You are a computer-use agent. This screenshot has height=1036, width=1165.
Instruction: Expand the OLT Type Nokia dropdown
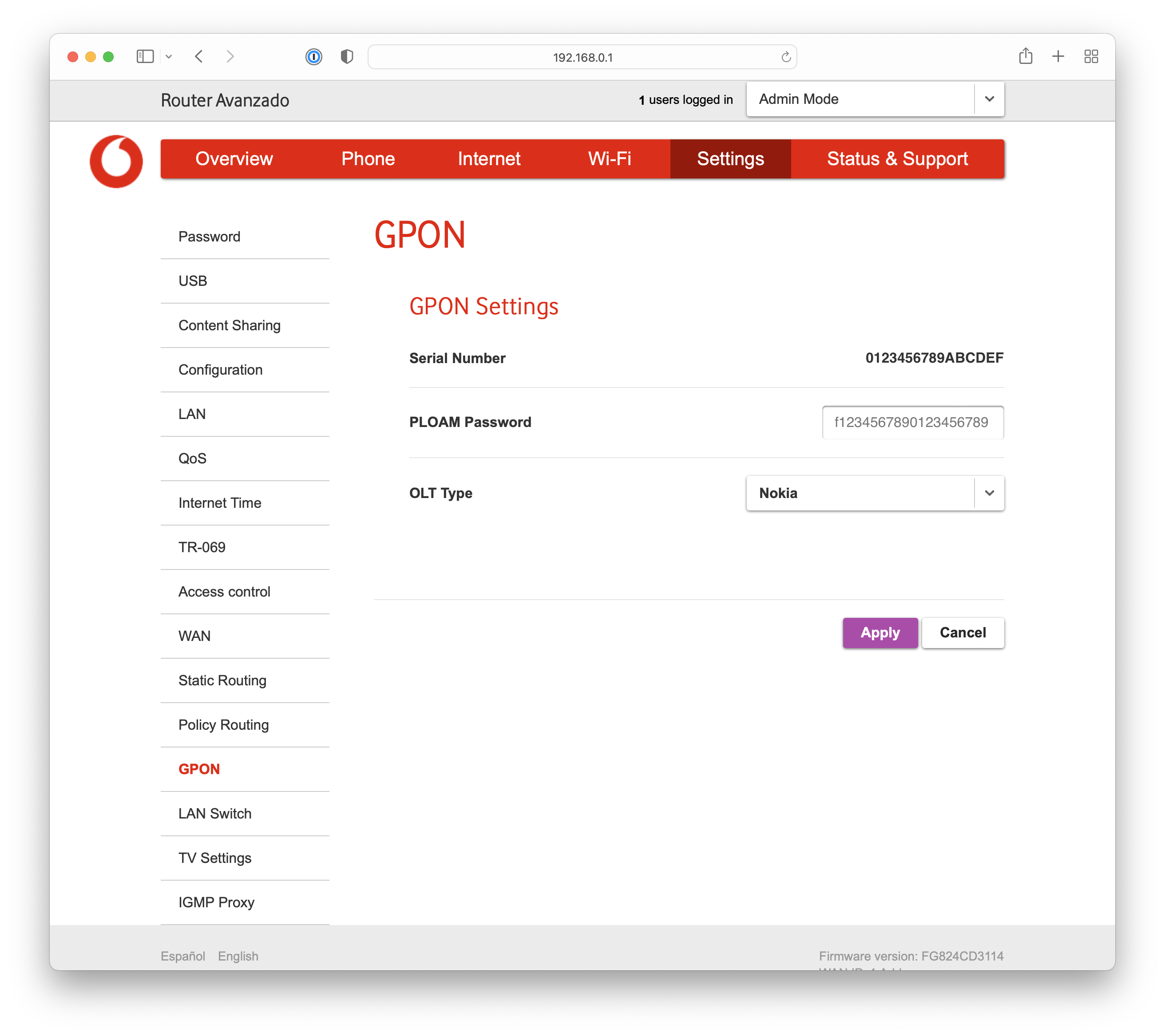click(x=875, y=494)
